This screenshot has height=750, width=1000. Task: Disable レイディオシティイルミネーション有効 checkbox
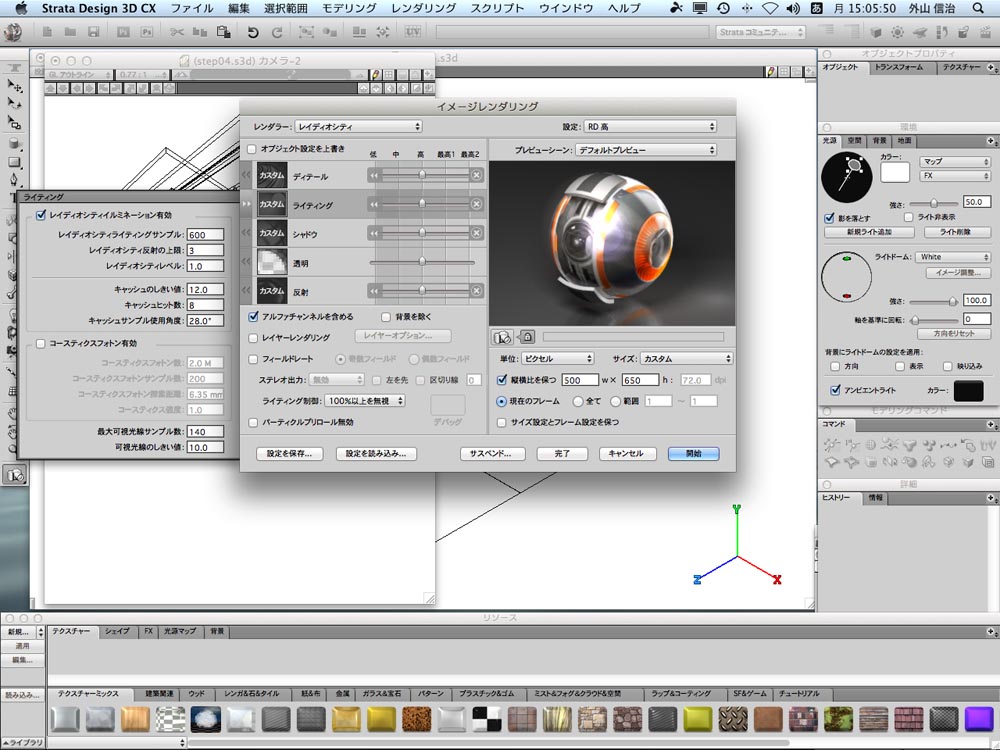[x=41, y=215]
